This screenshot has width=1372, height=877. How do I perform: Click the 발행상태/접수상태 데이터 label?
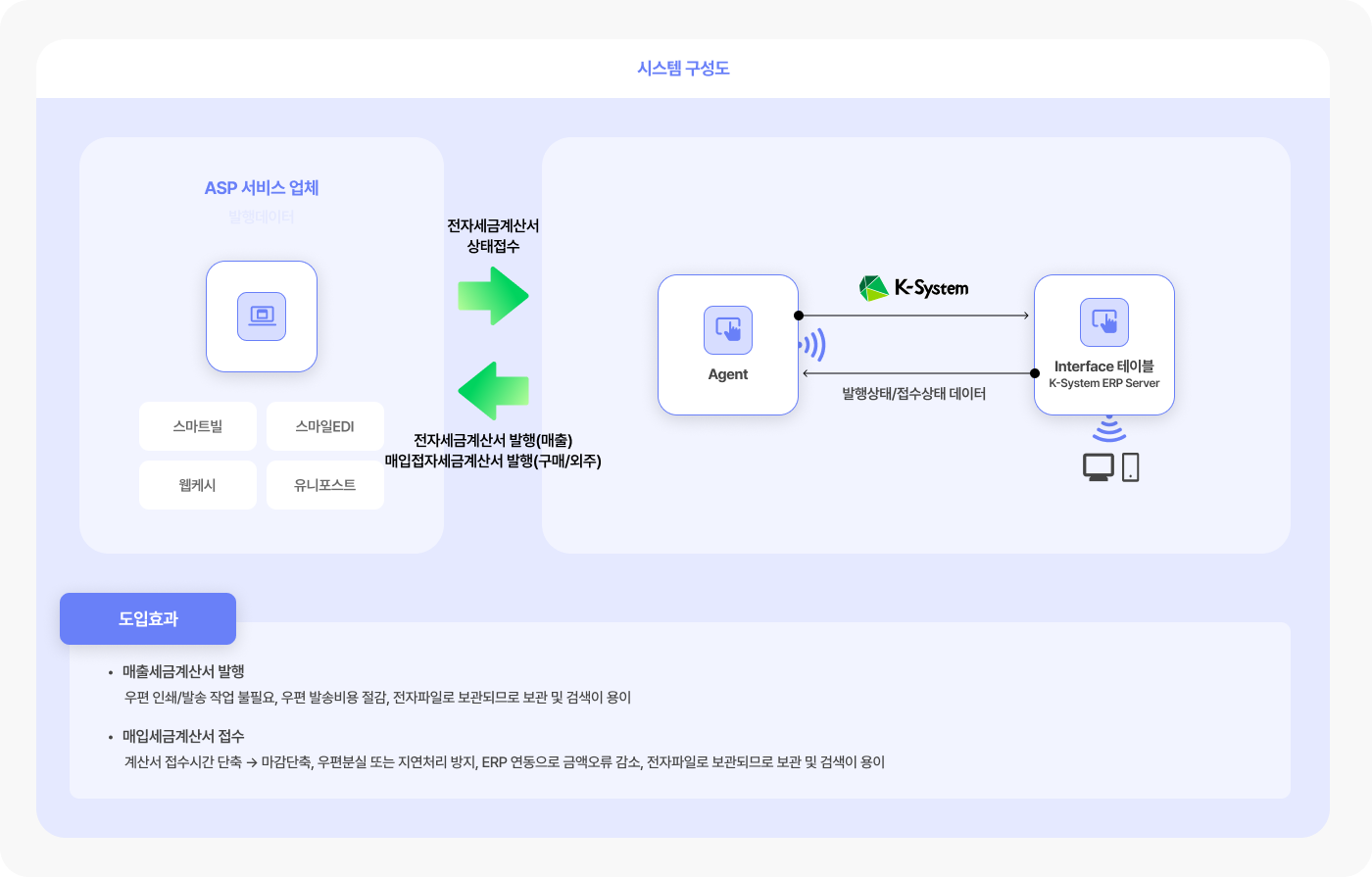click(914, 394)
